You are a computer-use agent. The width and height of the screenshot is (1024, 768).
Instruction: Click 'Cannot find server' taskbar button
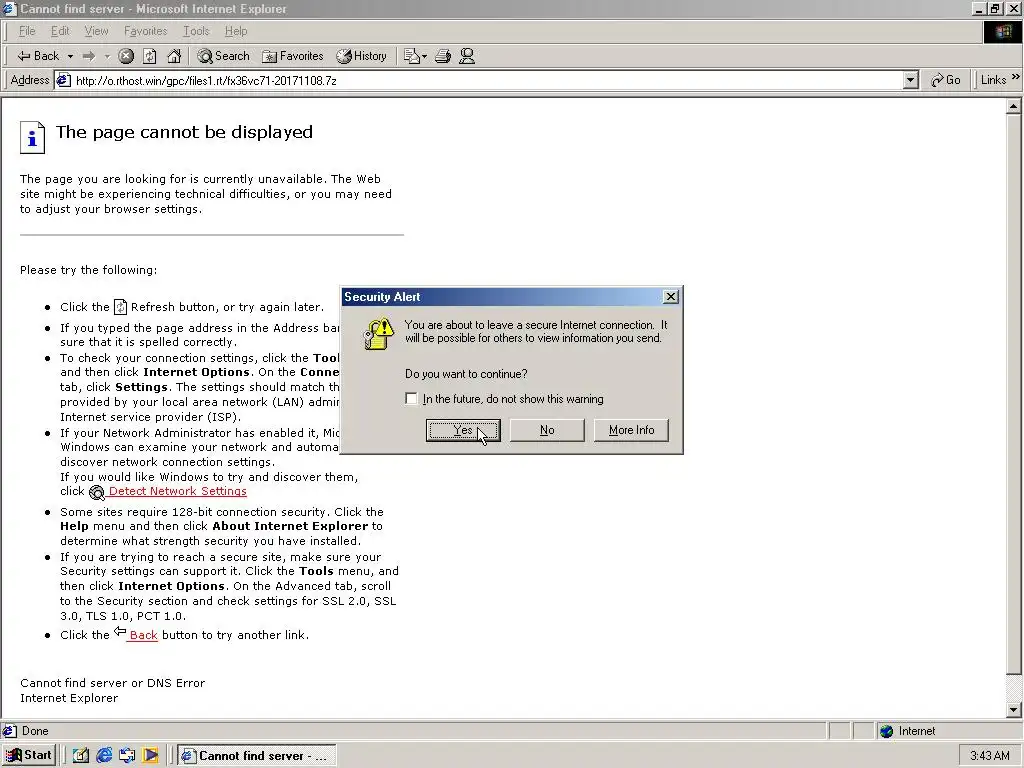tap(257, 756)
